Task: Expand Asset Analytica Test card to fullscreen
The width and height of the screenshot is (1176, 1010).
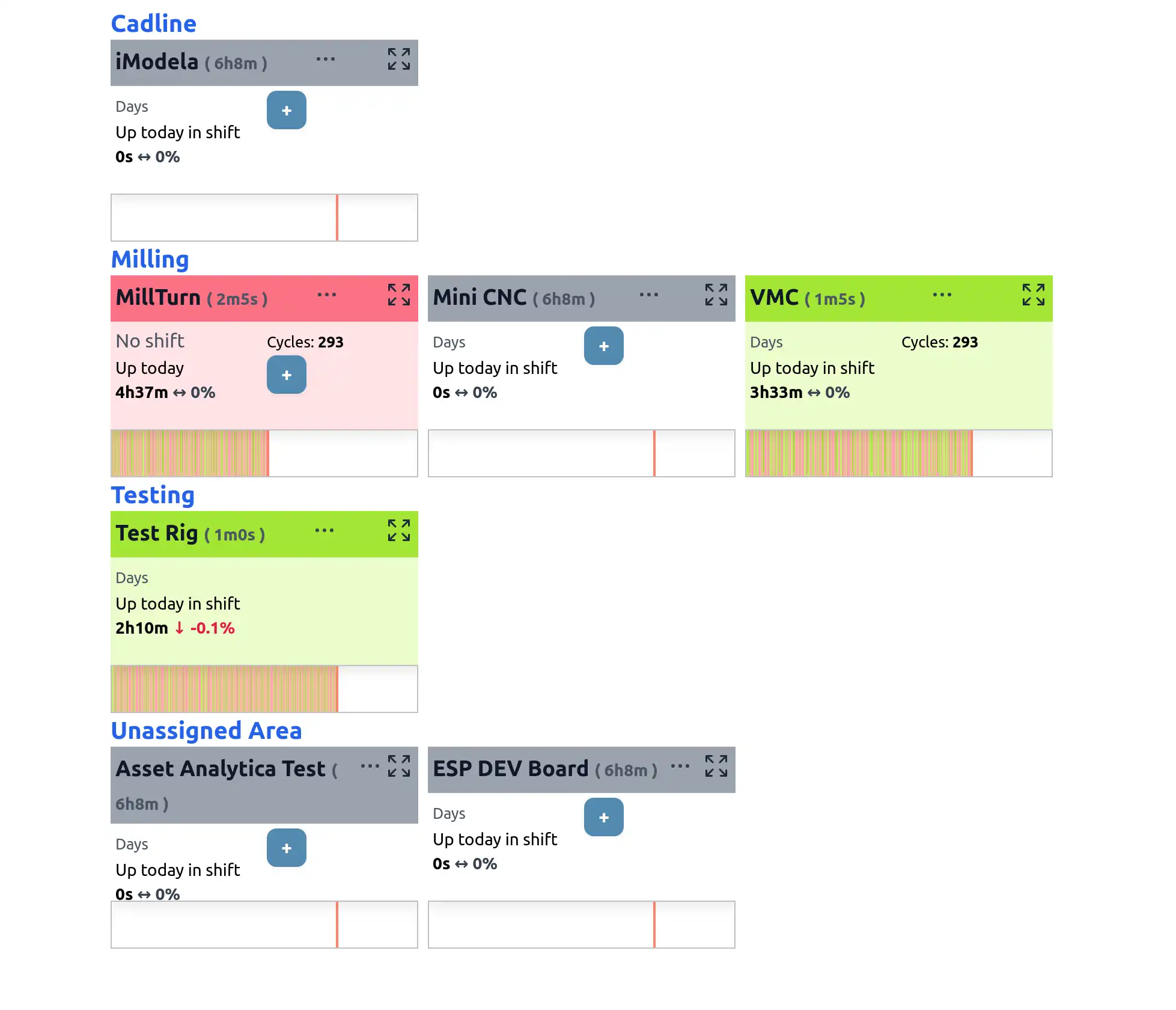Action: 398,767
